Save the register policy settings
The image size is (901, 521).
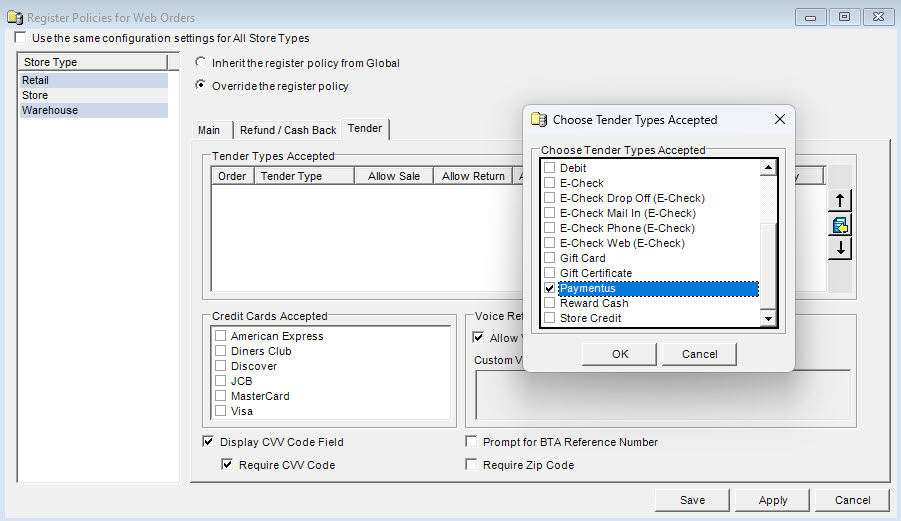(x=692, y=500)
